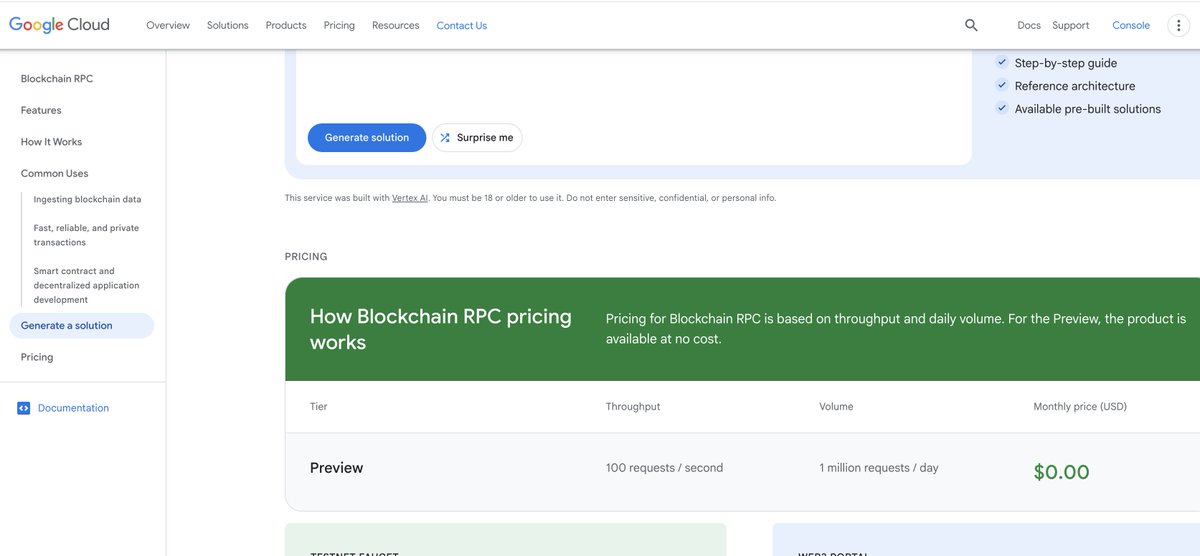Click the checkmark beside Available pre-built solutions
Image resolution: width=1200 pixels, height=556 pixels.
pyautogui.click(x=1002, y=108)
